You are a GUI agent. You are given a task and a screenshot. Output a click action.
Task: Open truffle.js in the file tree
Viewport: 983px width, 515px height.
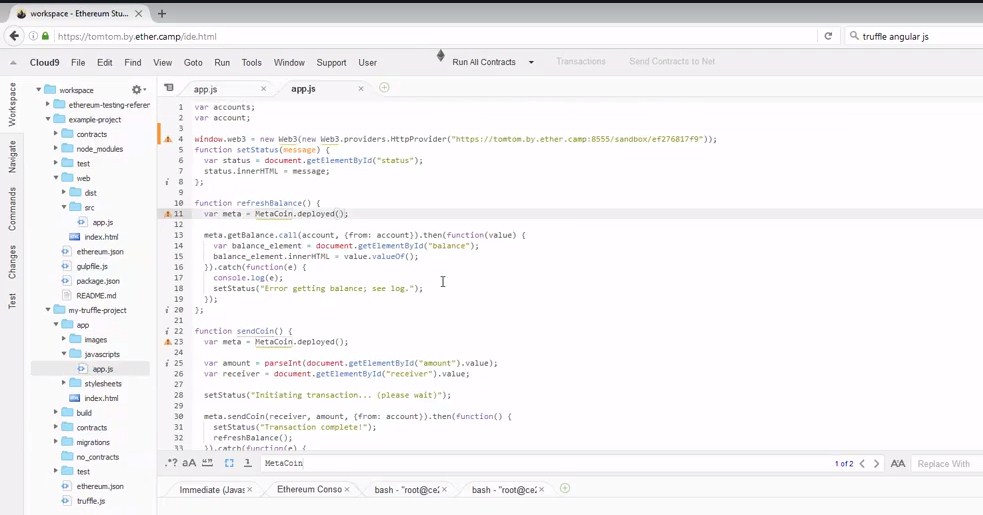click(x=90, y=501)
